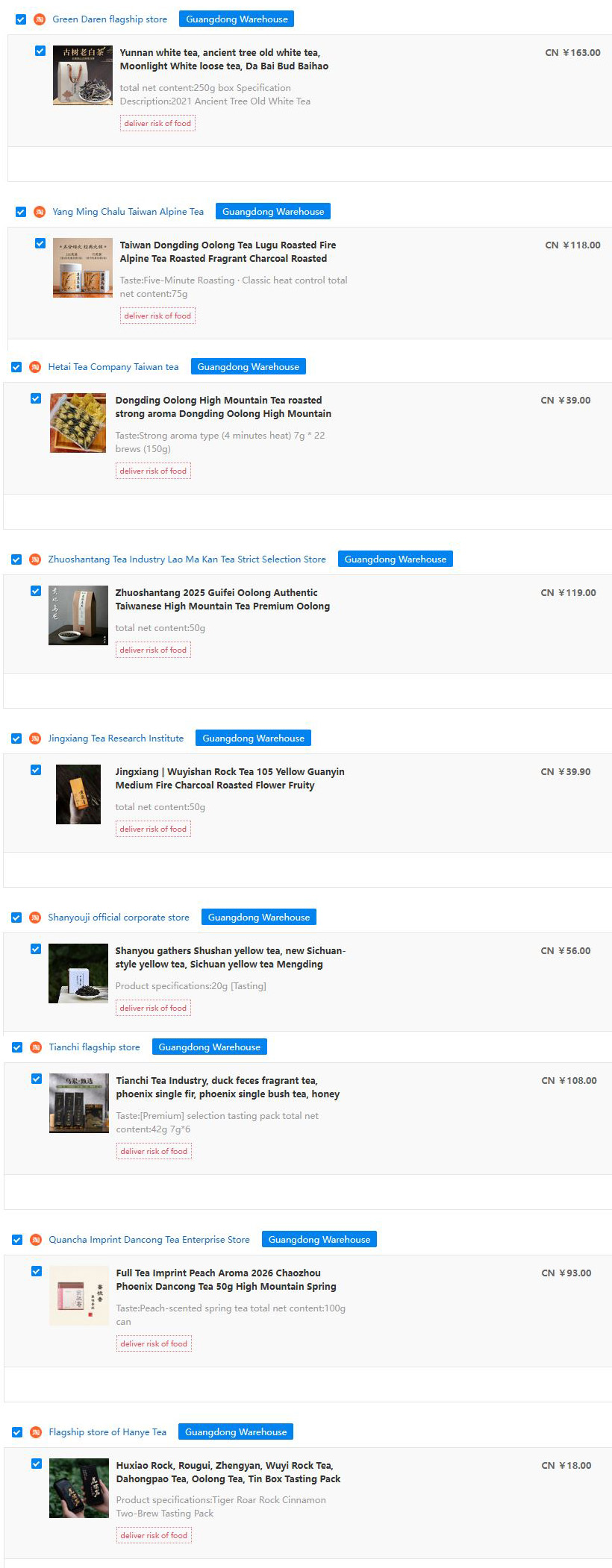Open Yunnan white tea ancient tree product title

224,60
